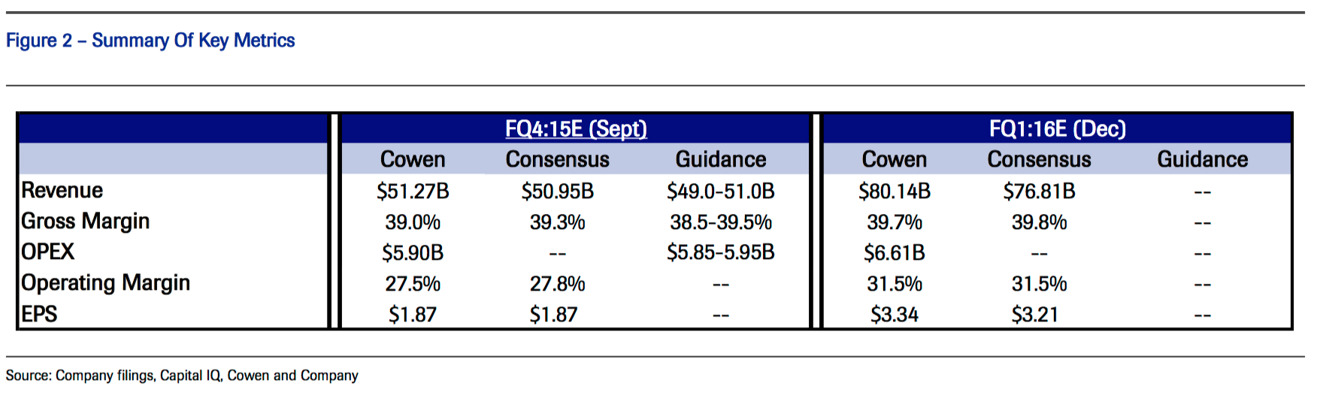Select the FQ4:15E (Sept) header
This screenshot has width=1320, height=395.
tap(576, 129)
